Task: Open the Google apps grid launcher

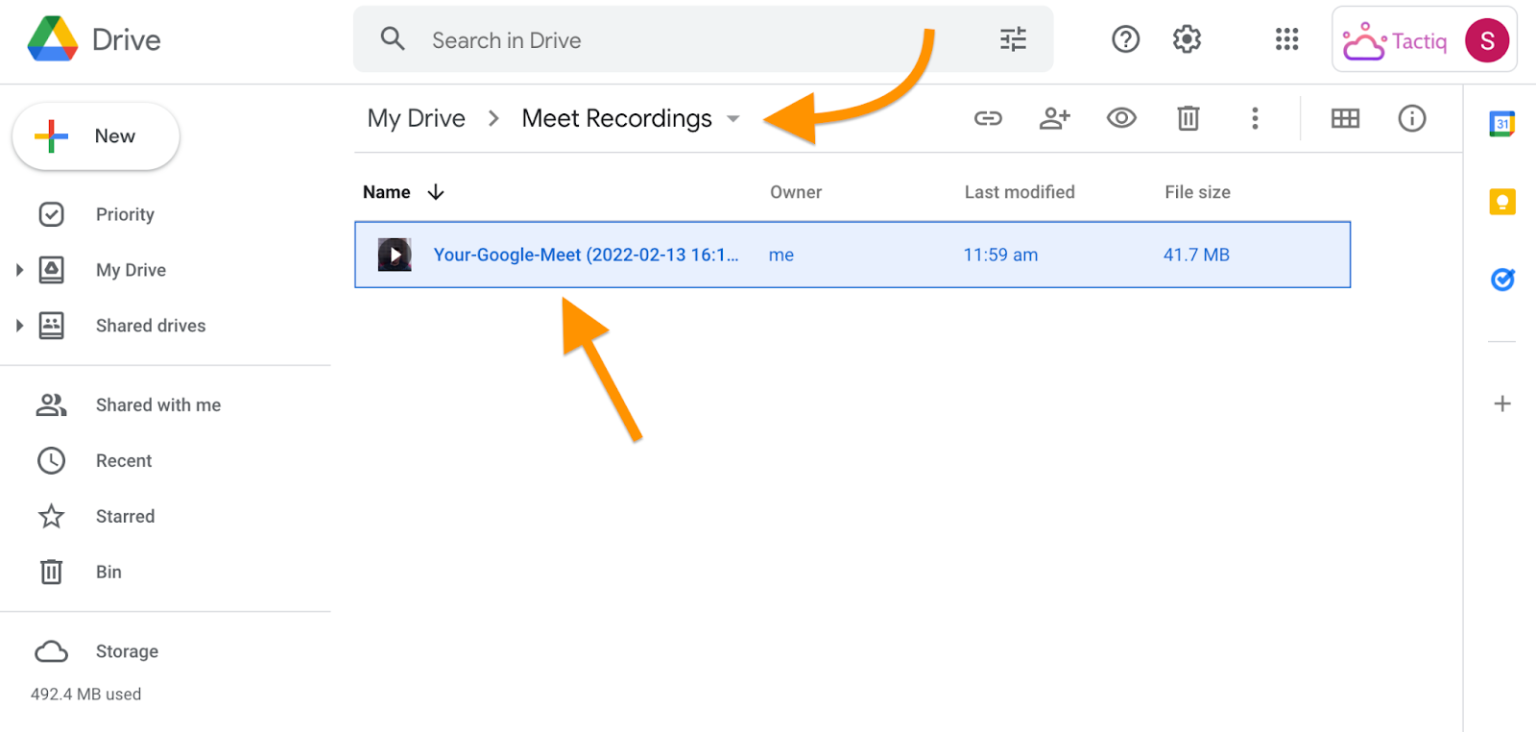Action: coord(1286,40)
